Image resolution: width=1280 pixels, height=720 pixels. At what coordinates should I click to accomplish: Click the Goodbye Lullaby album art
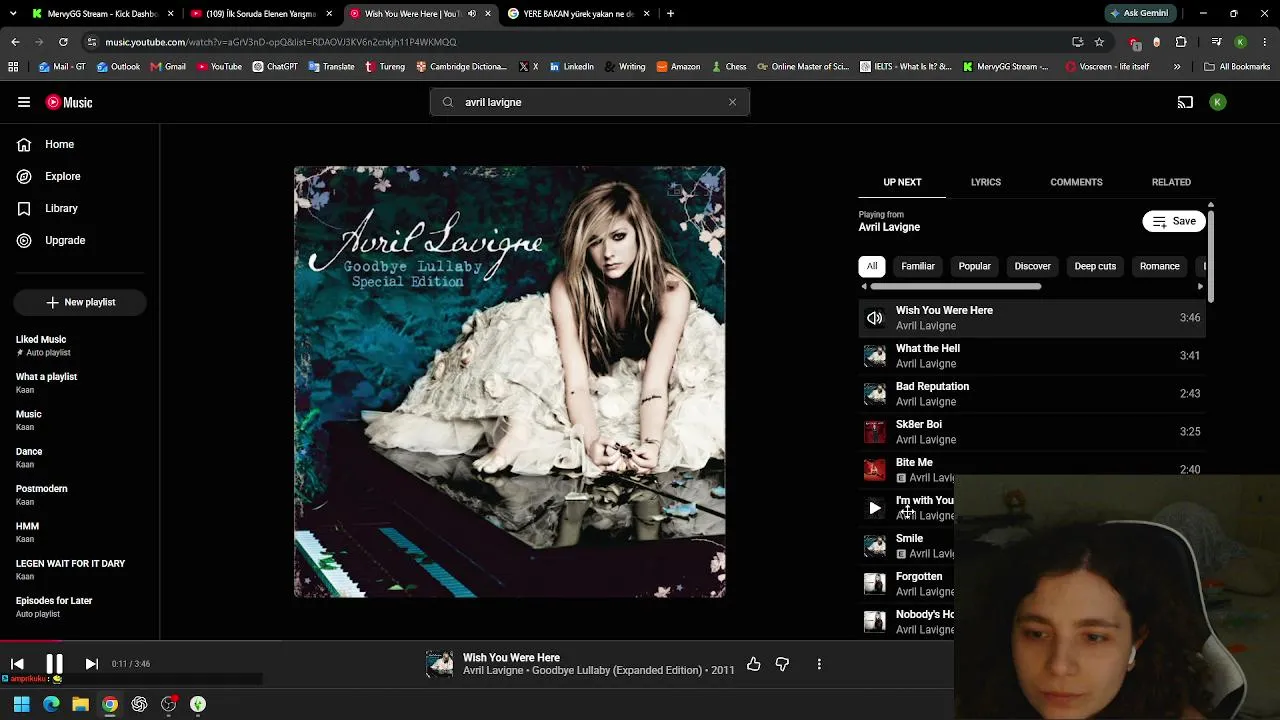click(x=510, y=382)
